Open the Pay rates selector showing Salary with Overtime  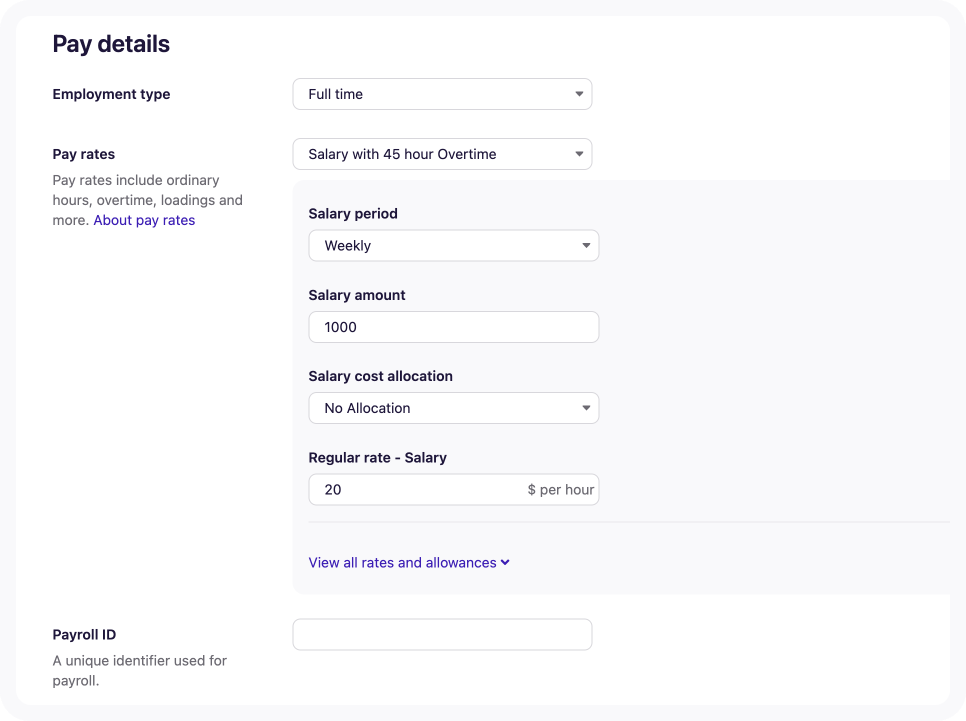pyautogui.click(x=442, y=154)
